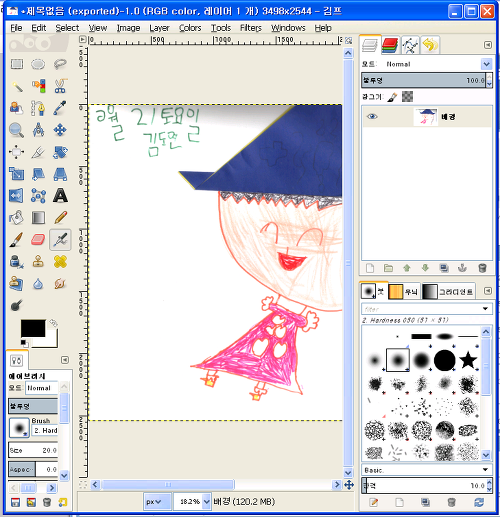Select the Bucket Fill tool
This screenshot has height=517, width=500.
(x=17, y=218)
